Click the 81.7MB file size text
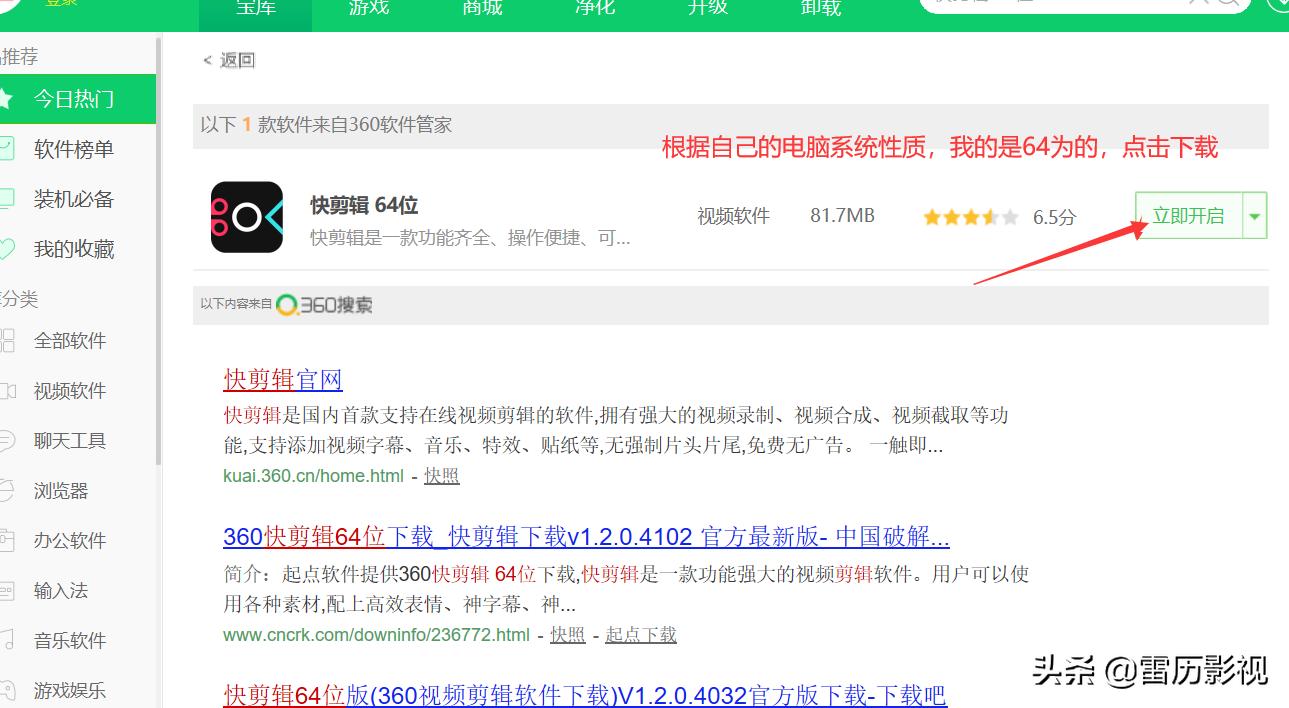 [842, 216]
